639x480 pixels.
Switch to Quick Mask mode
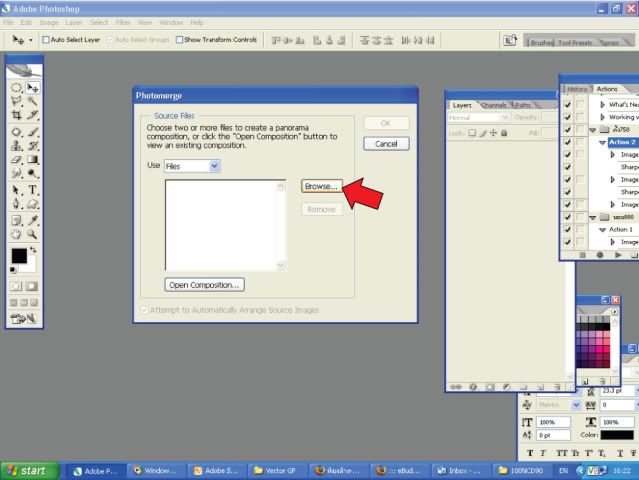[32, 286]
